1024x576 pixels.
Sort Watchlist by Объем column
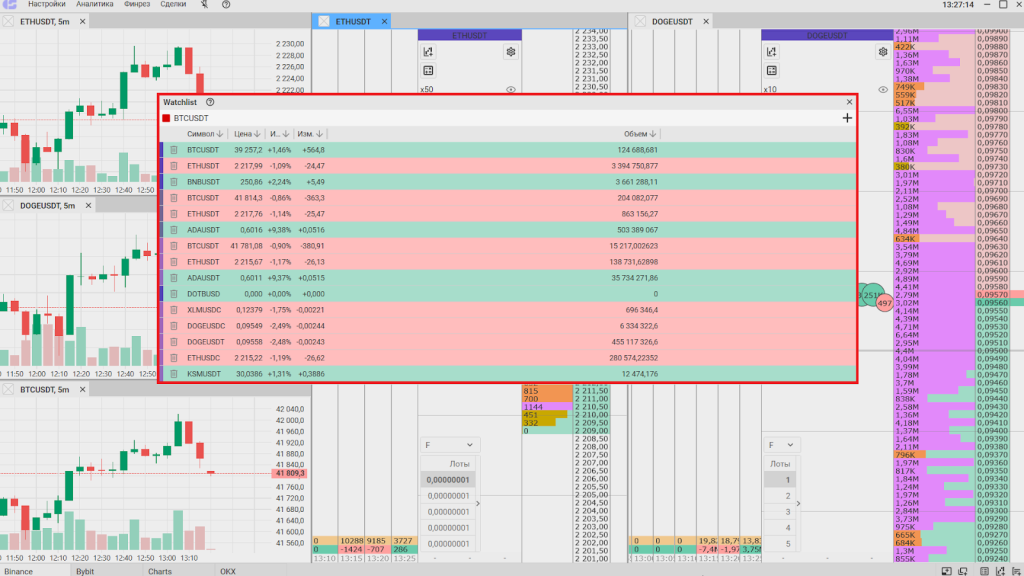[x=641, y=133]
